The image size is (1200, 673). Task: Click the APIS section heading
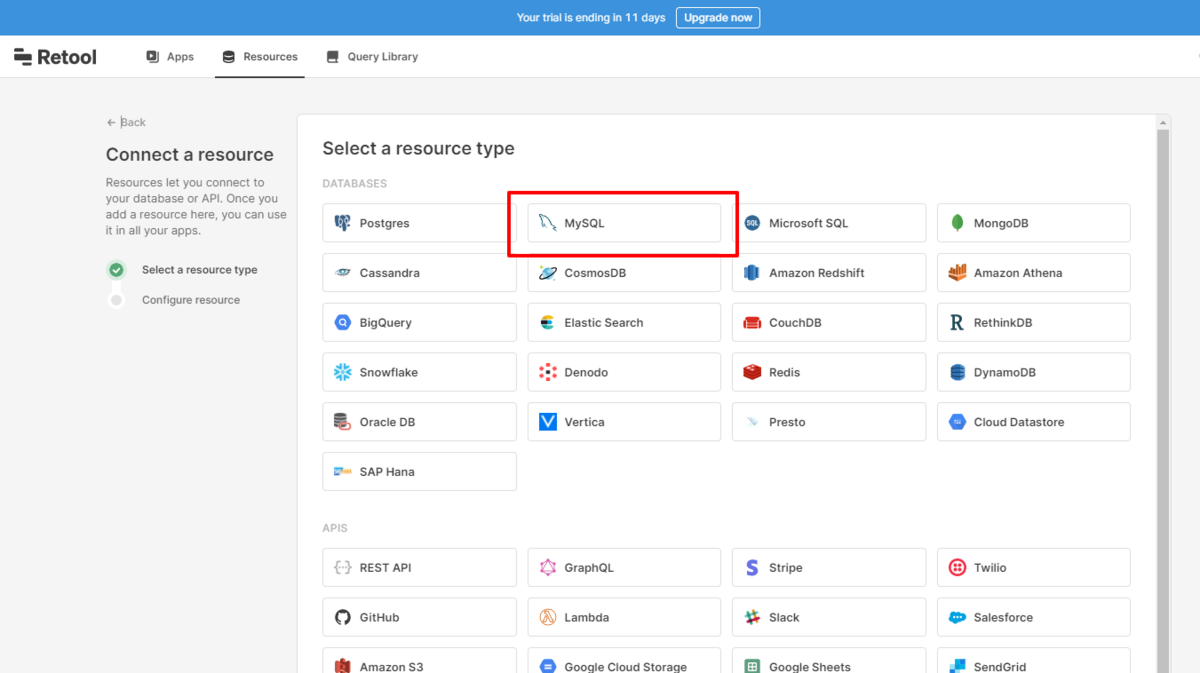(335, 528)
